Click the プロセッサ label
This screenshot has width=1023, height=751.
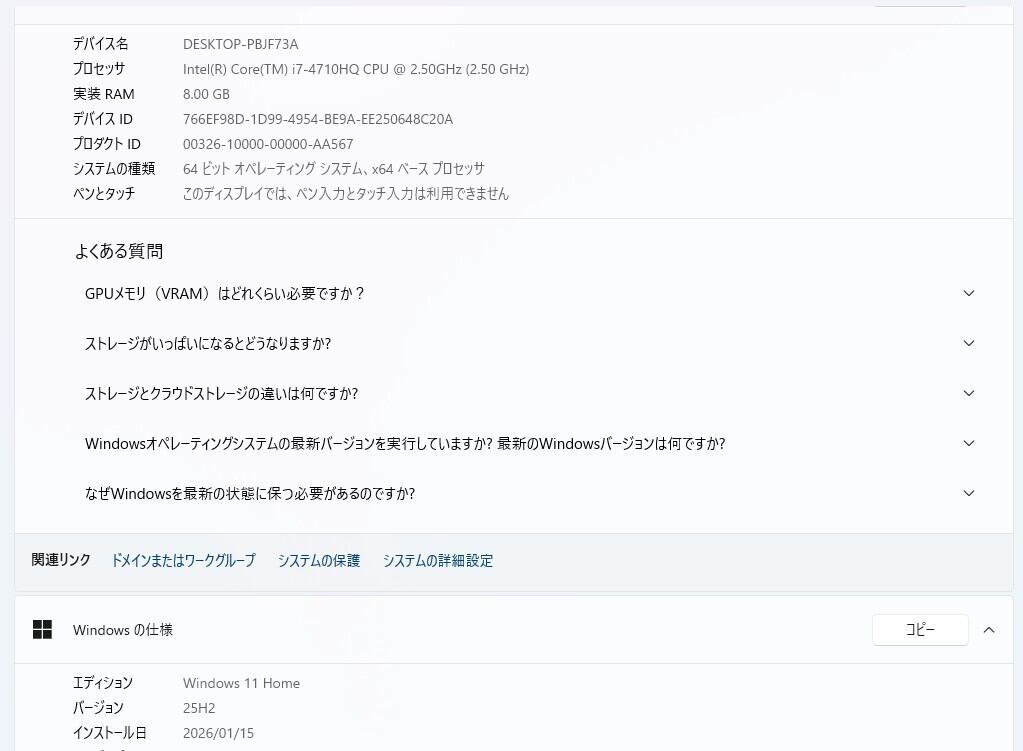click(x=99, y=69)
